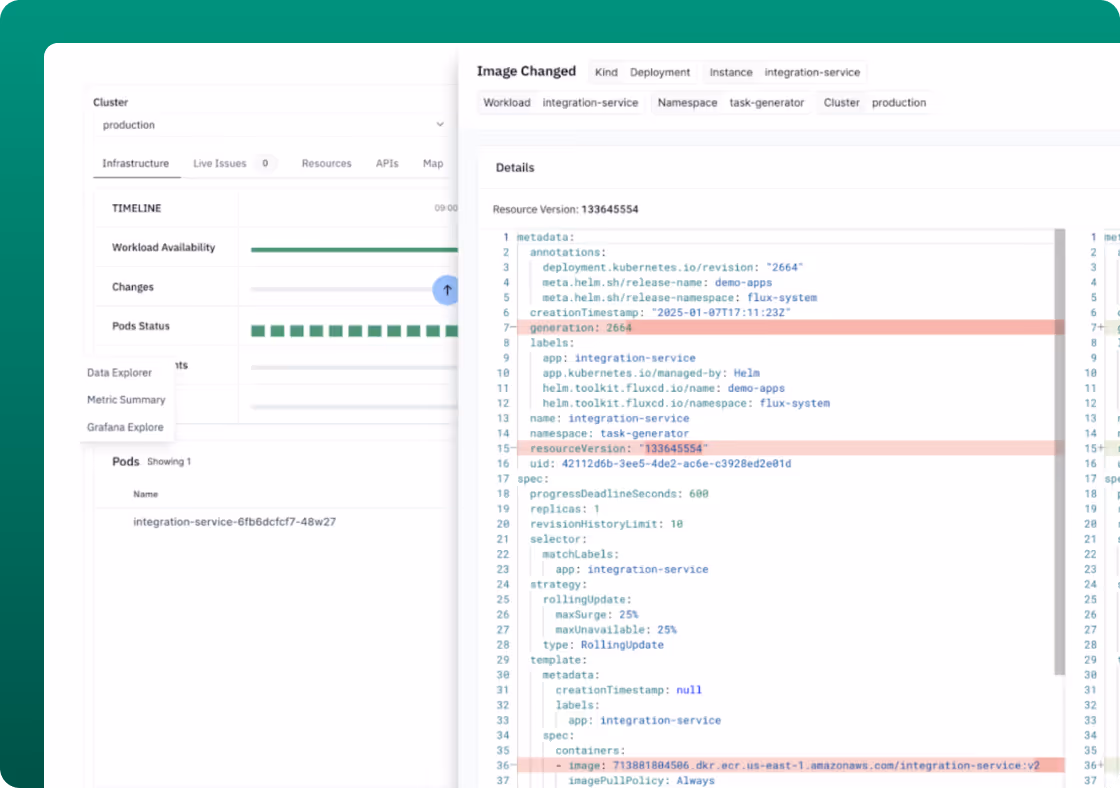
Task: Click release-name: demo-apps line 4
Action: click(657, 282)
